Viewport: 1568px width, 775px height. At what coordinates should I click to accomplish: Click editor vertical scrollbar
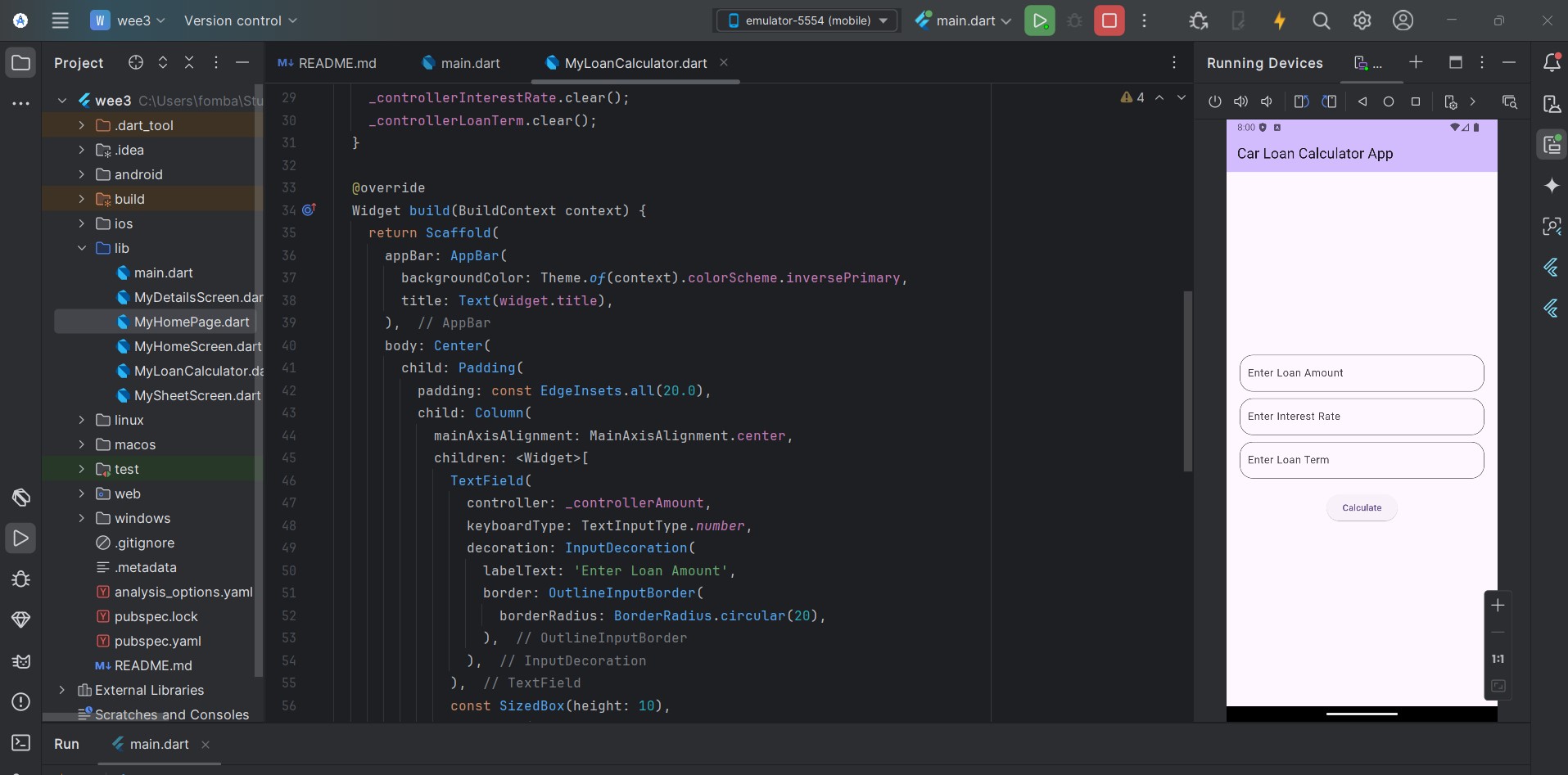(x=1187, y=381)
